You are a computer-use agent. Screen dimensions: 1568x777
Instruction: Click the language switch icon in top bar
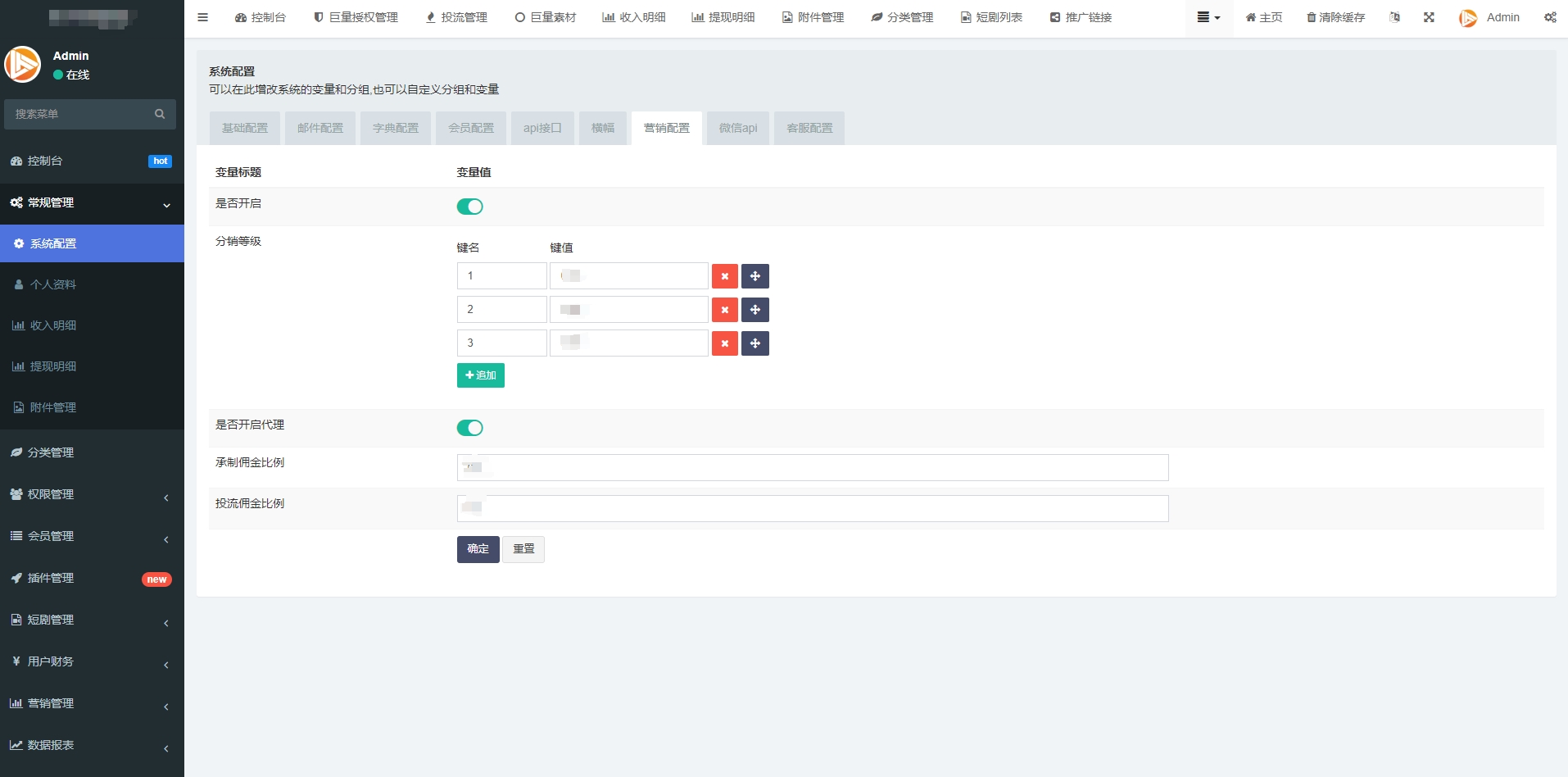(1394, 17)
